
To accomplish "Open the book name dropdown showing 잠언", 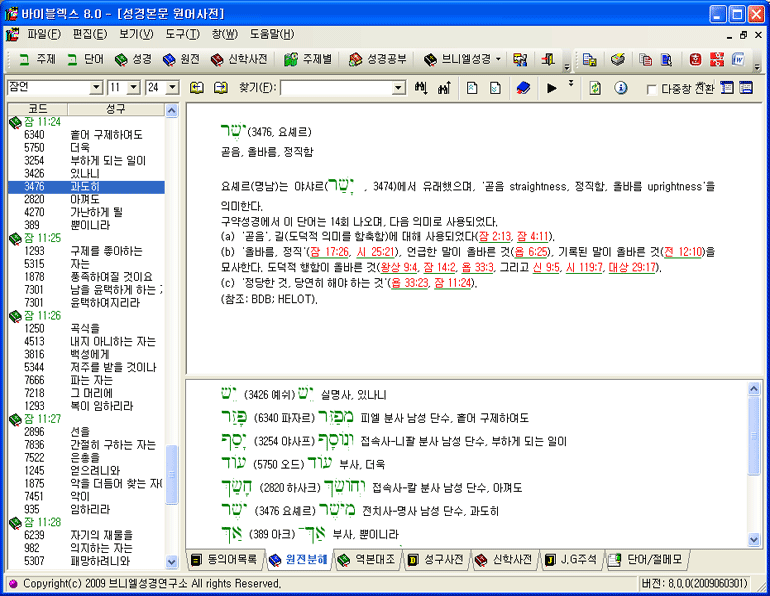I will [x=97, y=88].
